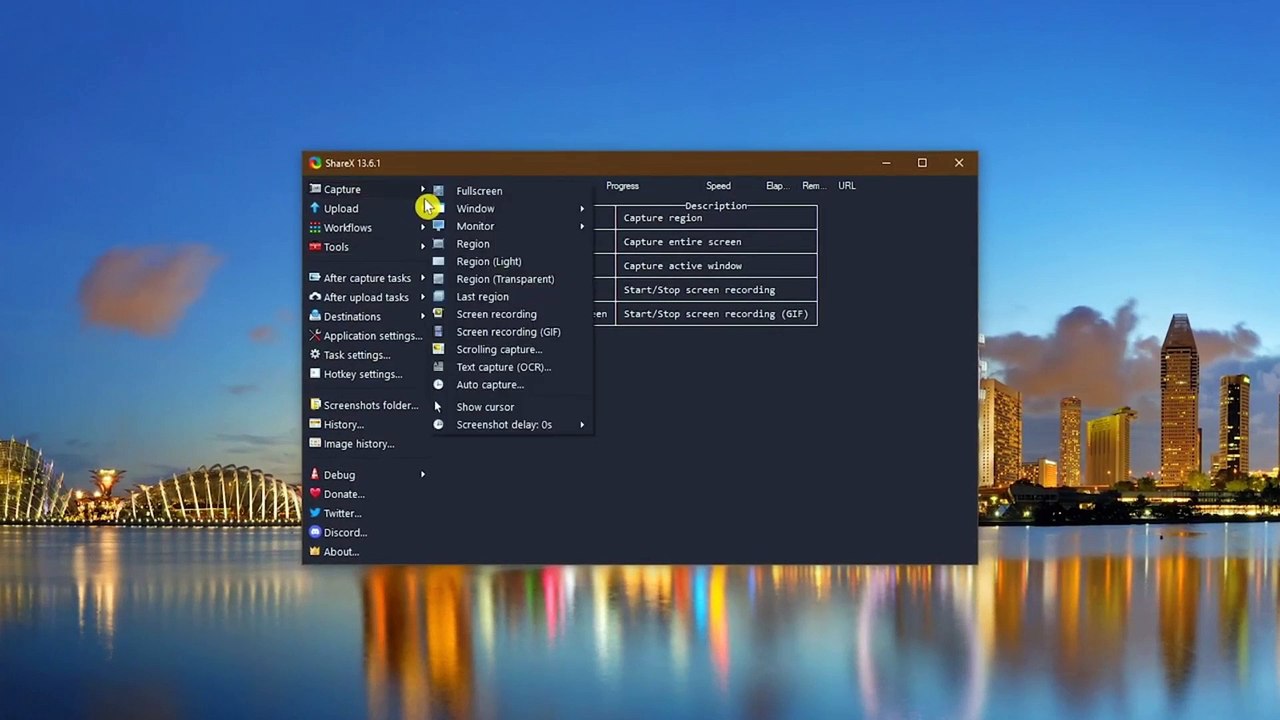Click 'Capture entire screen' hotkey description
The height and width of the screenshot is (720, 1280).
tap(682, 242)
